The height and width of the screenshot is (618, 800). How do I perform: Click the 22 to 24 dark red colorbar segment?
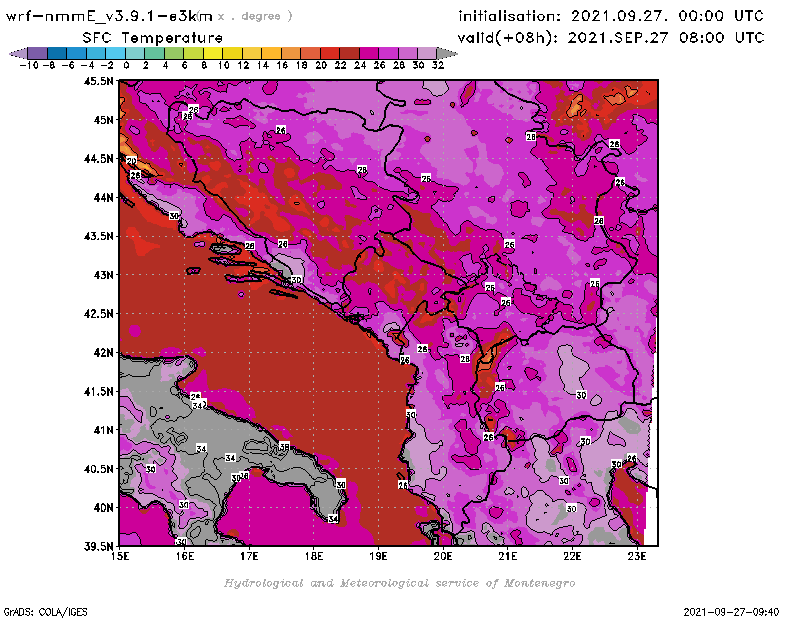[x=350, y=53]
